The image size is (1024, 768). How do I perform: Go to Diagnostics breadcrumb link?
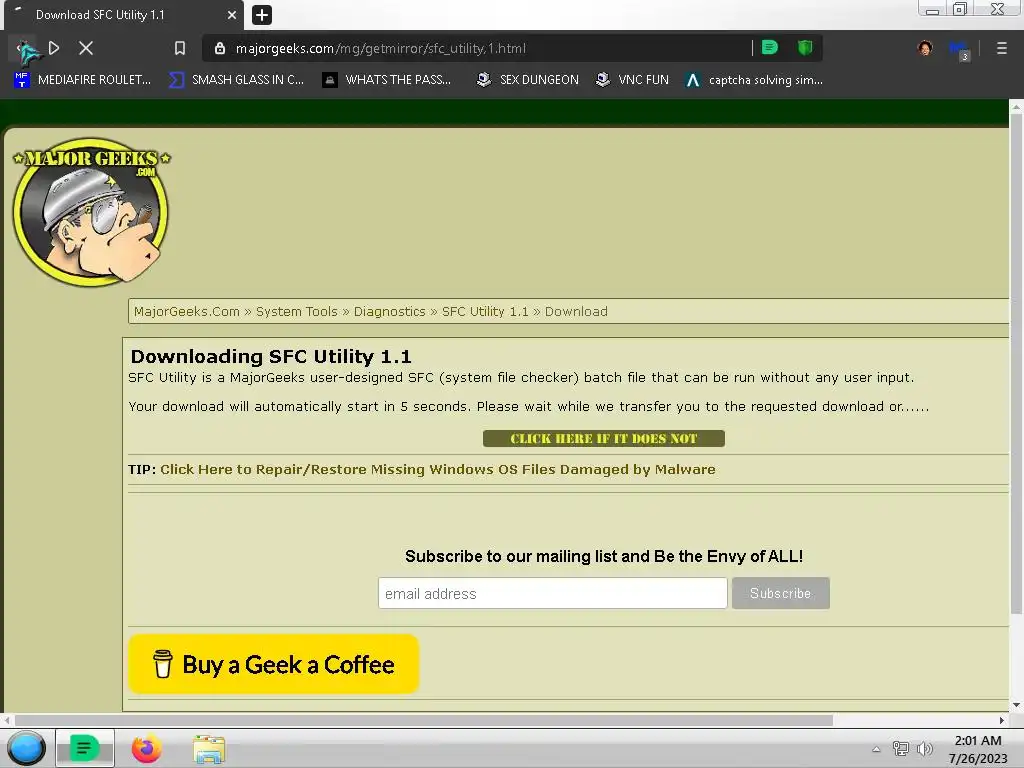[389, 312]
